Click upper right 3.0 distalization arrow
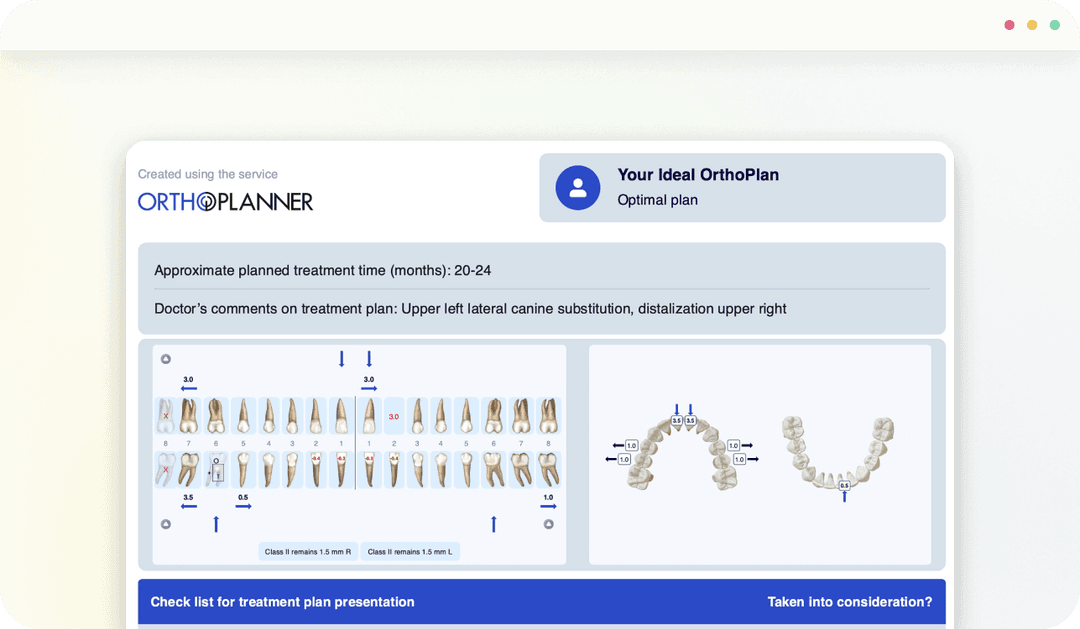The height and width of the screenshot is (629, 1080). (188, 387)
